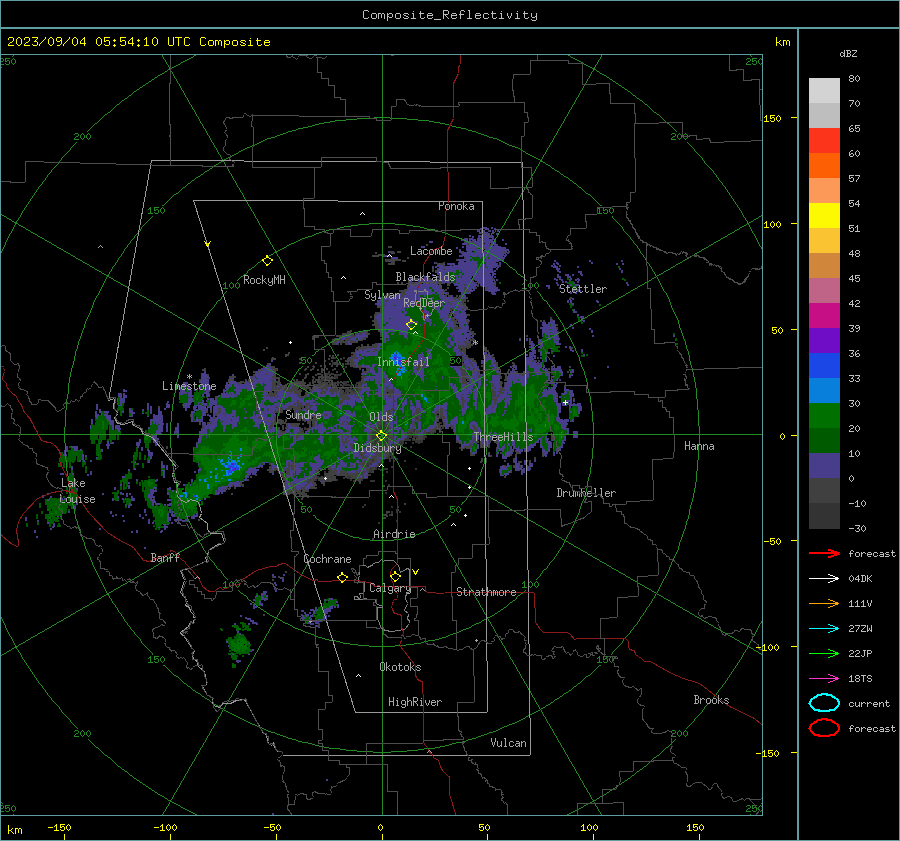The image size is (900, 841).
Task: Click the Stettler city label
Action: pos(583,289)
